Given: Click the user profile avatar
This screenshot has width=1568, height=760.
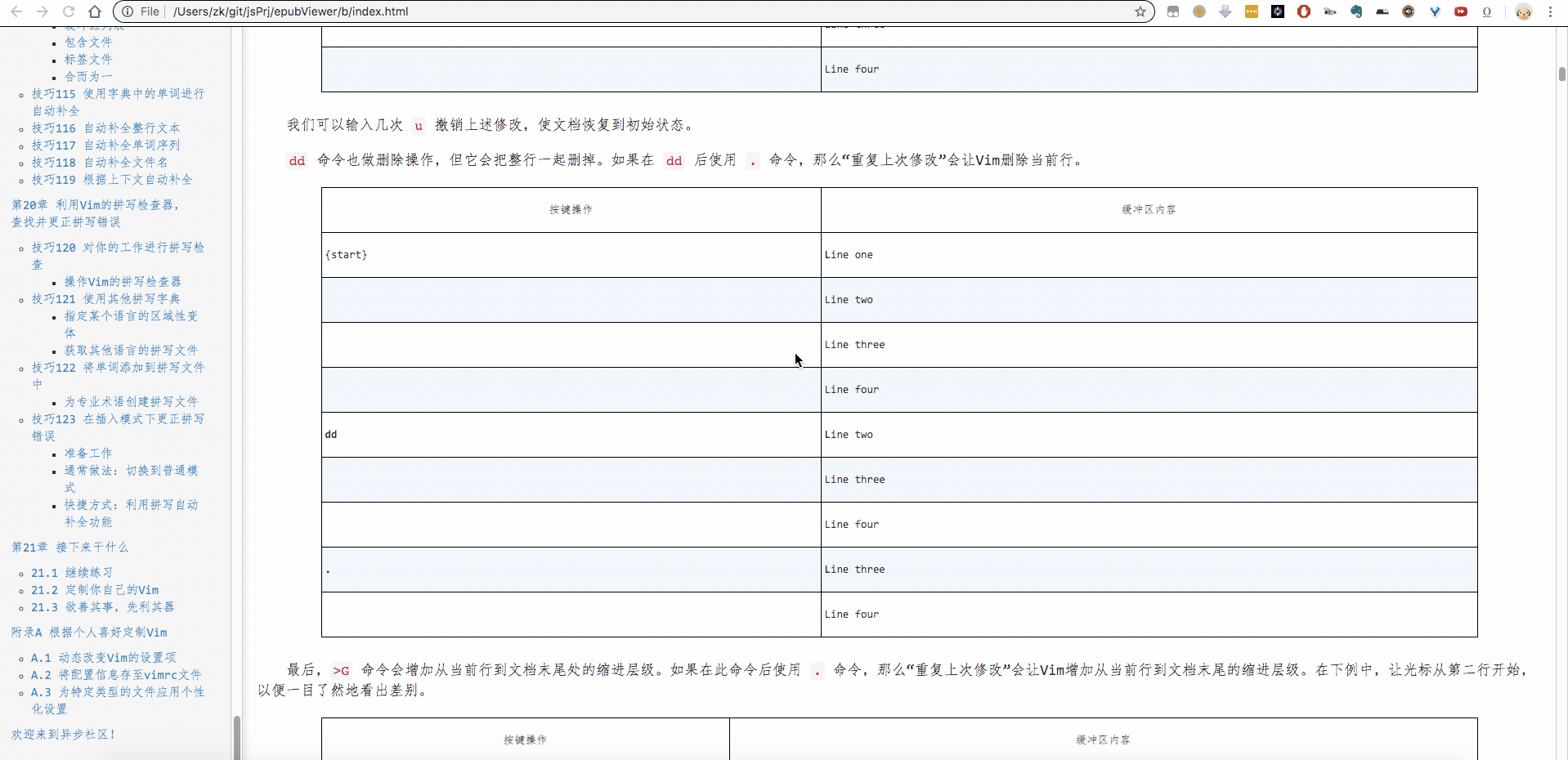Looking at the screenshot, I should pos(1524,11).
